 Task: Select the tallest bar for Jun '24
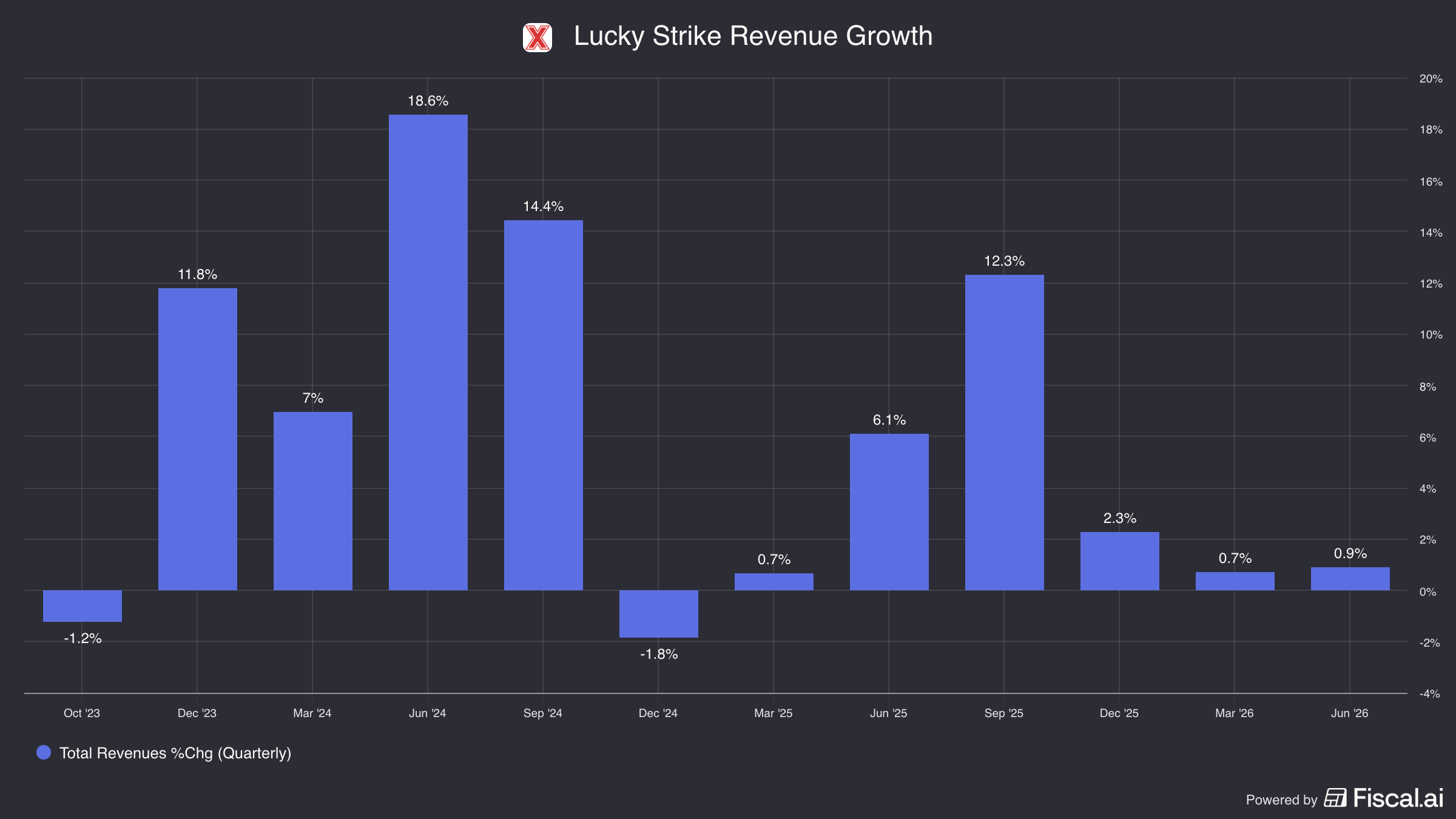428,352
